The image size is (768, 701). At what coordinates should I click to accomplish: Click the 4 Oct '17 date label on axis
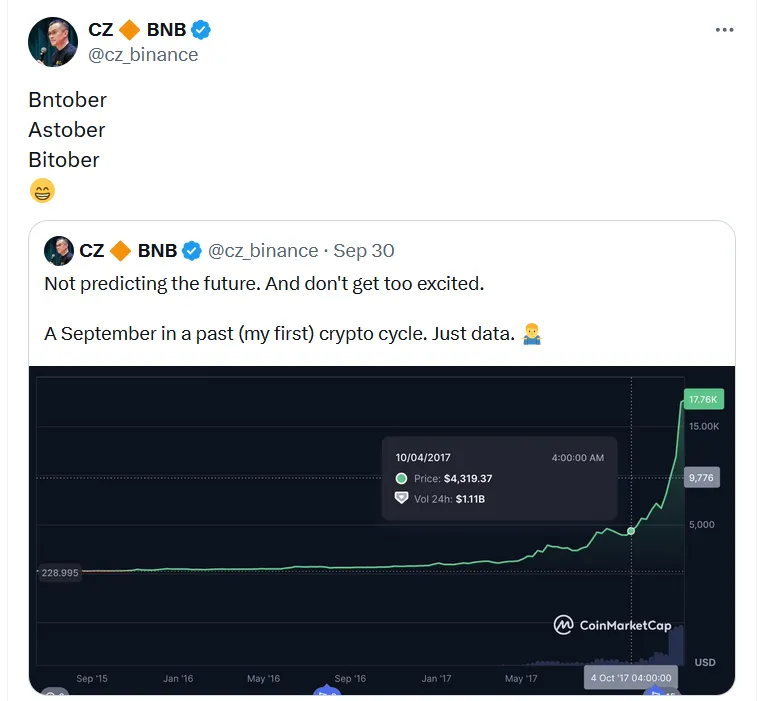click(x=630, y=678)
